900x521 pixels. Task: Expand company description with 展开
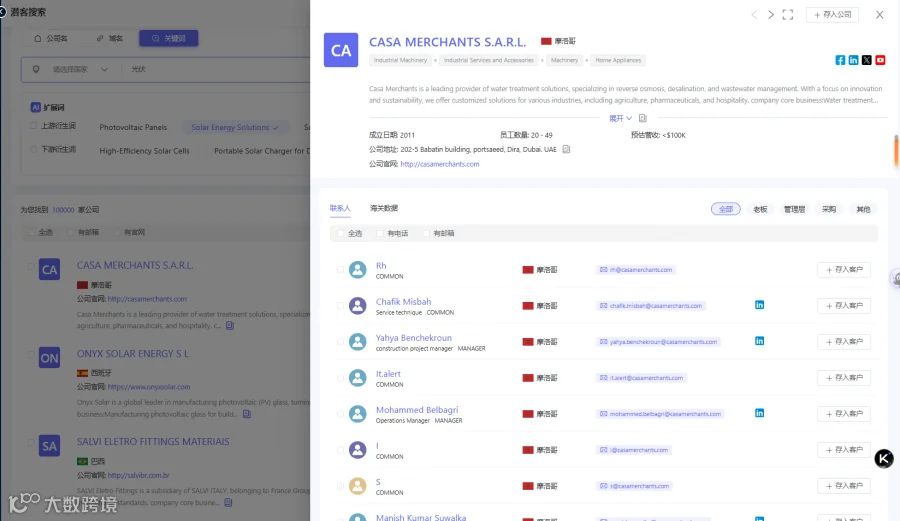point(620,118)
